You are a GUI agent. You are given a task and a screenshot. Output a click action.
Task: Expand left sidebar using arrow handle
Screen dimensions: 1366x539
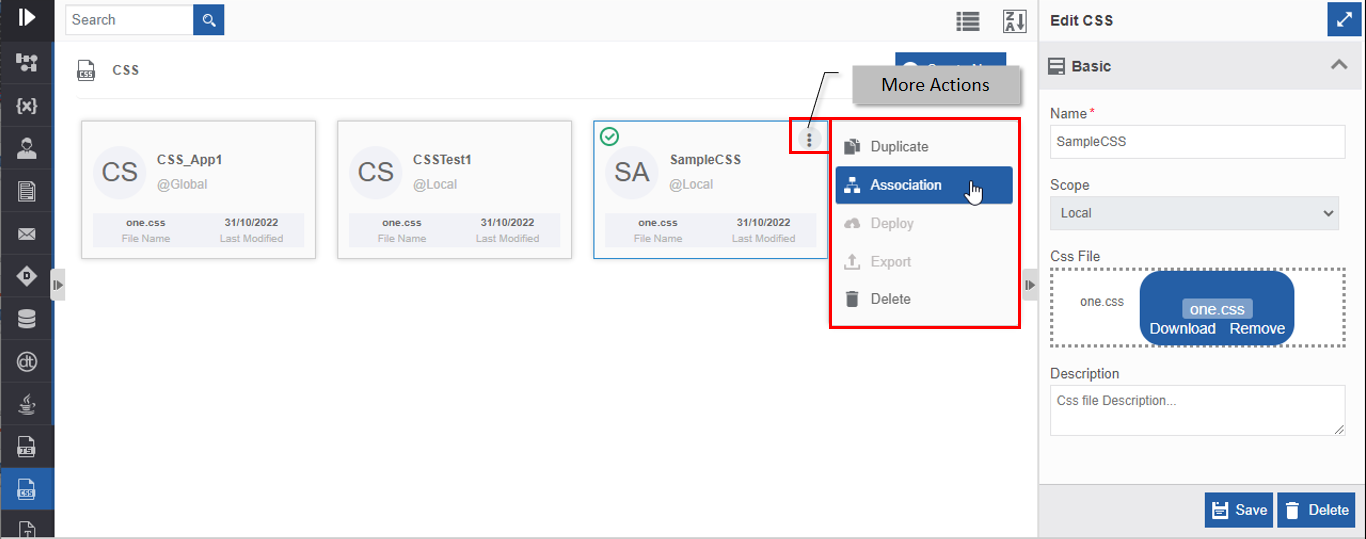tap(58, 285)
